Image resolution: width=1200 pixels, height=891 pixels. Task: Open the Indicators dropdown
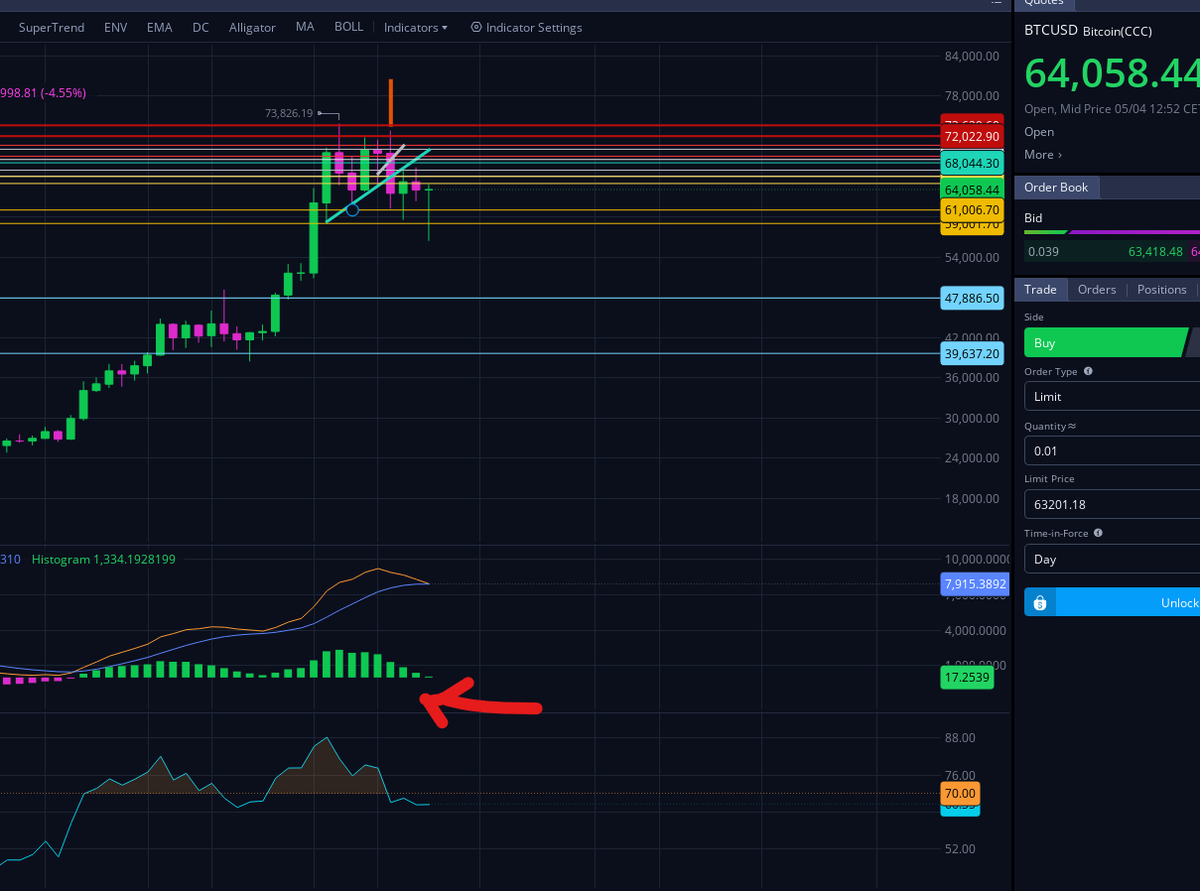pos(415,27)
